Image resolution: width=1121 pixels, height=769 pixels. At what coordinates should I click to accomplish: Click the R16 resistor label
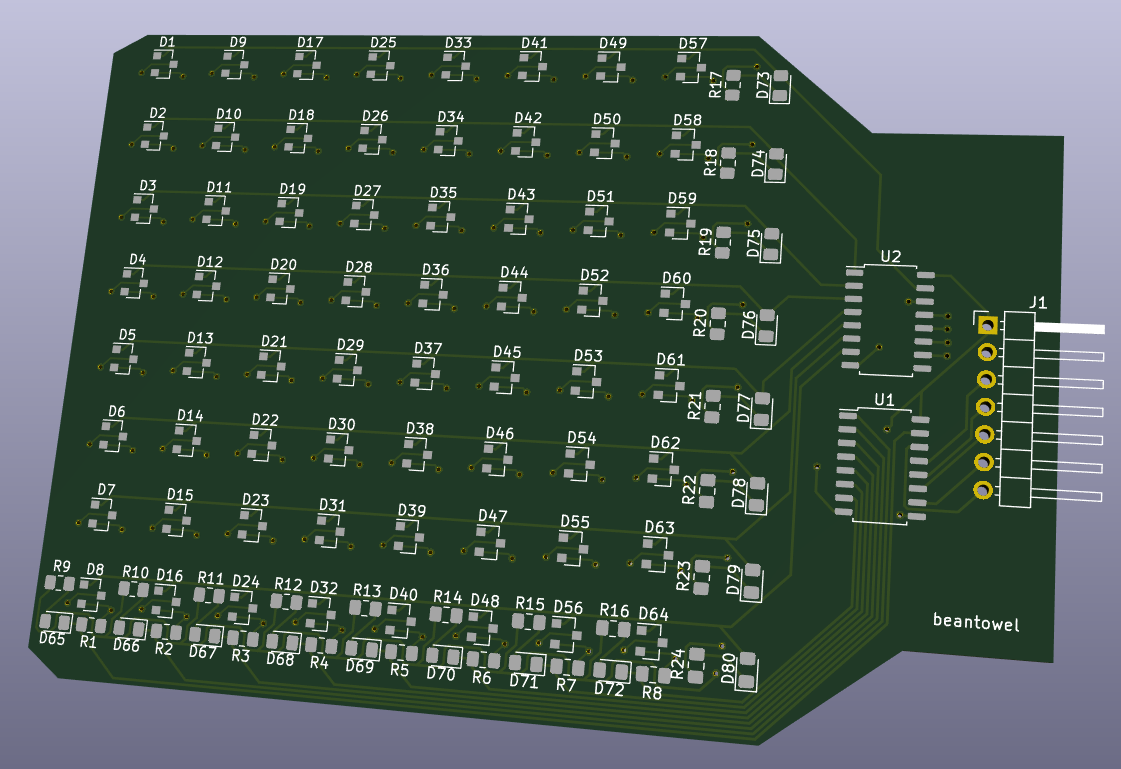click(x=614, y=610)
